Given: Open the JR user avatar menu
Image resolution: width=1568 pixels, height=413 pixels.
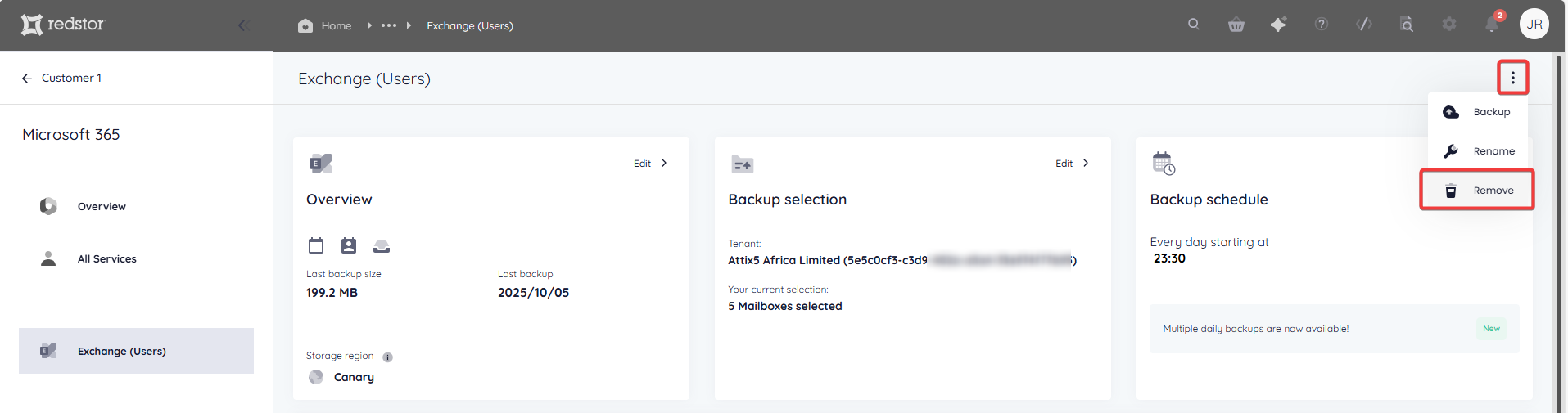Looking at the screenshot, I should (x=1534, y=24).
